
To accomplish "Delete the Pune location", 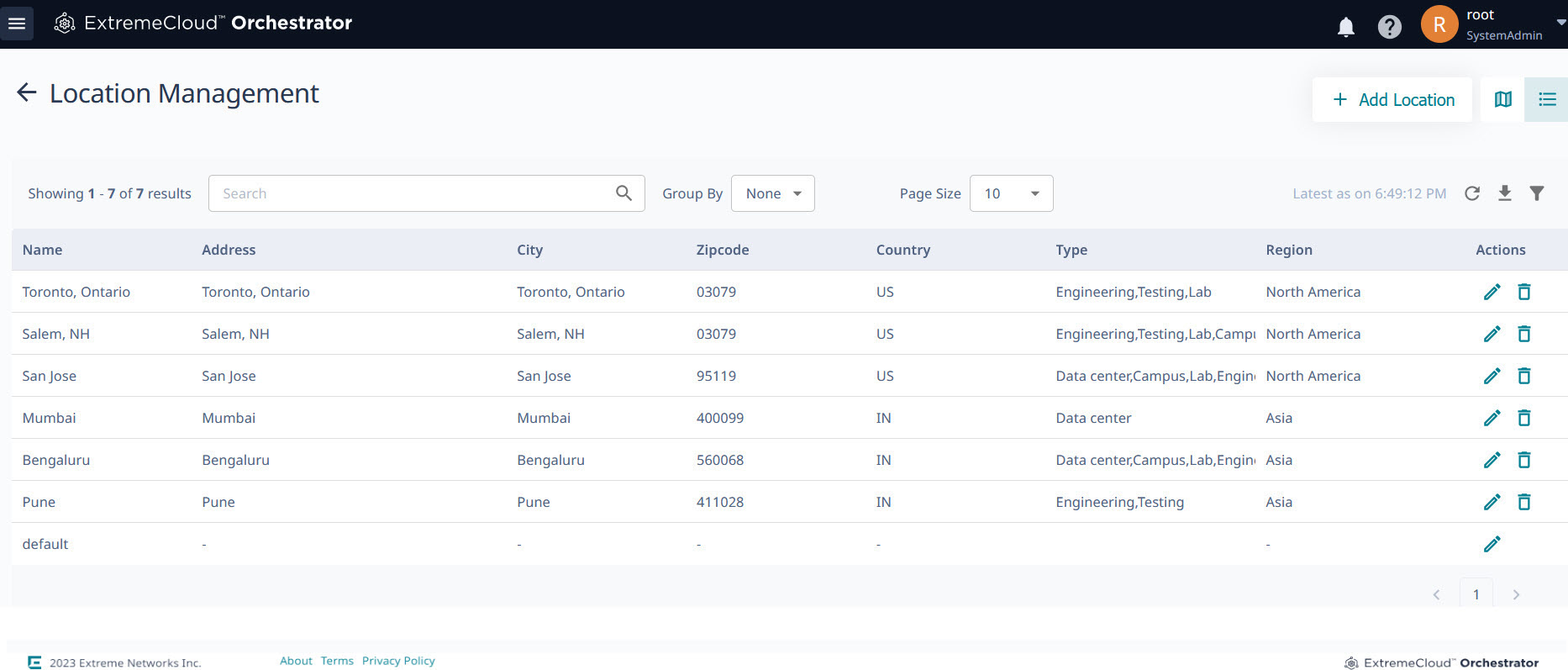I will (1524, 502).
